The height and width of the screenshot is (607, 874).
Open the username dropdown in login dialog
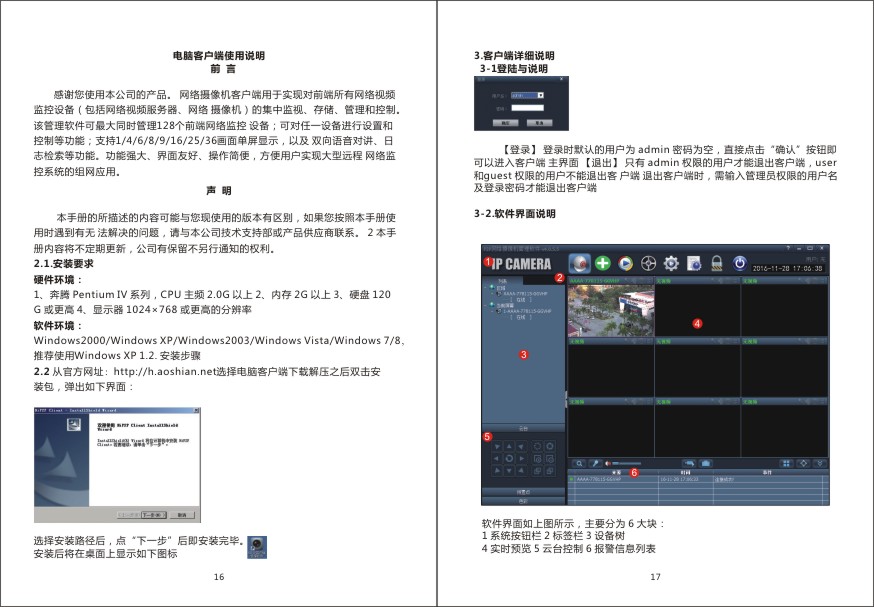coord(527,95)
